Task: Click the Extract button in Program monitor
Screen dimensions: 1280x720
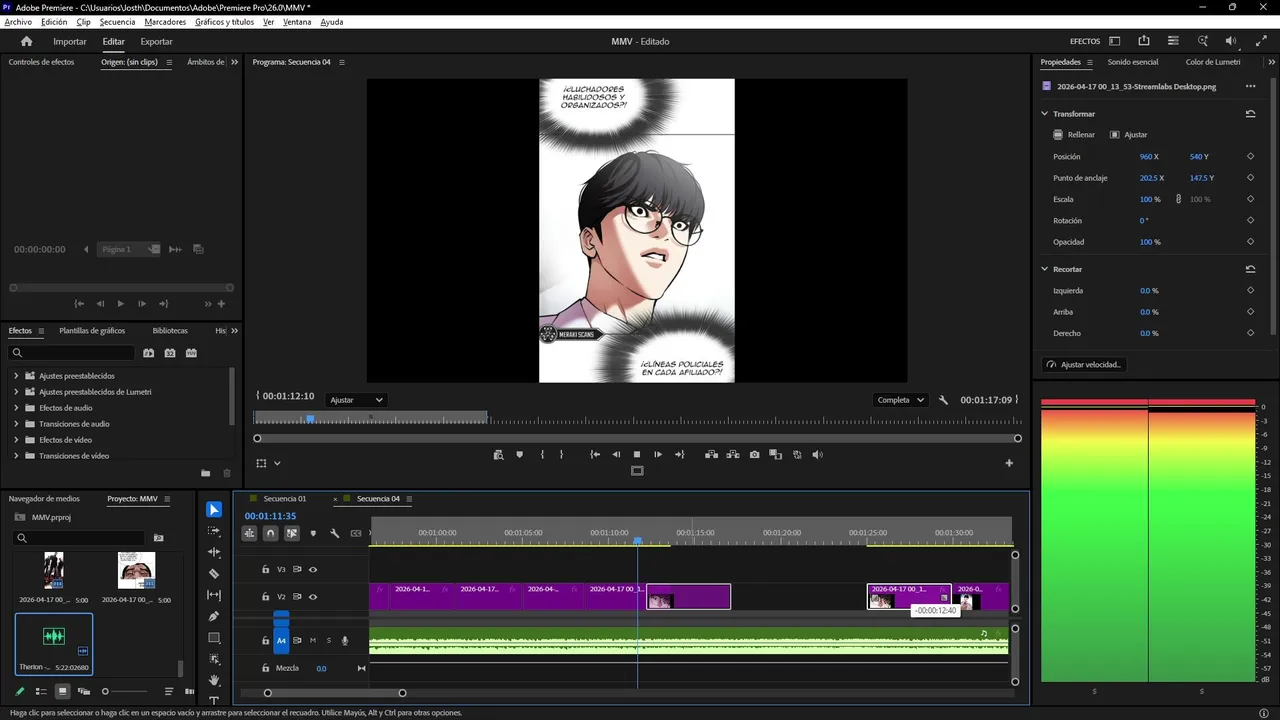Action: (733, 454)
